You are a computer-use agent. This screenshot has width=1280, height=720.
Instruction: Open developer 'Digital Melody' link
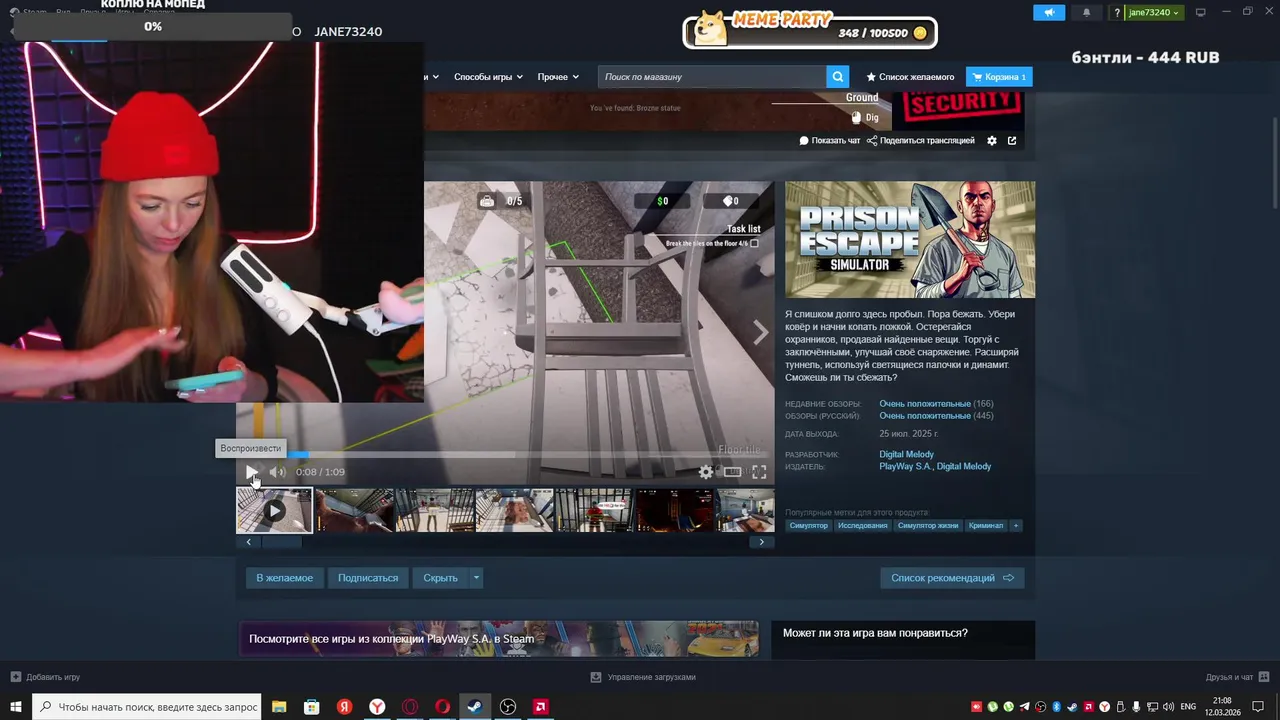906,454
